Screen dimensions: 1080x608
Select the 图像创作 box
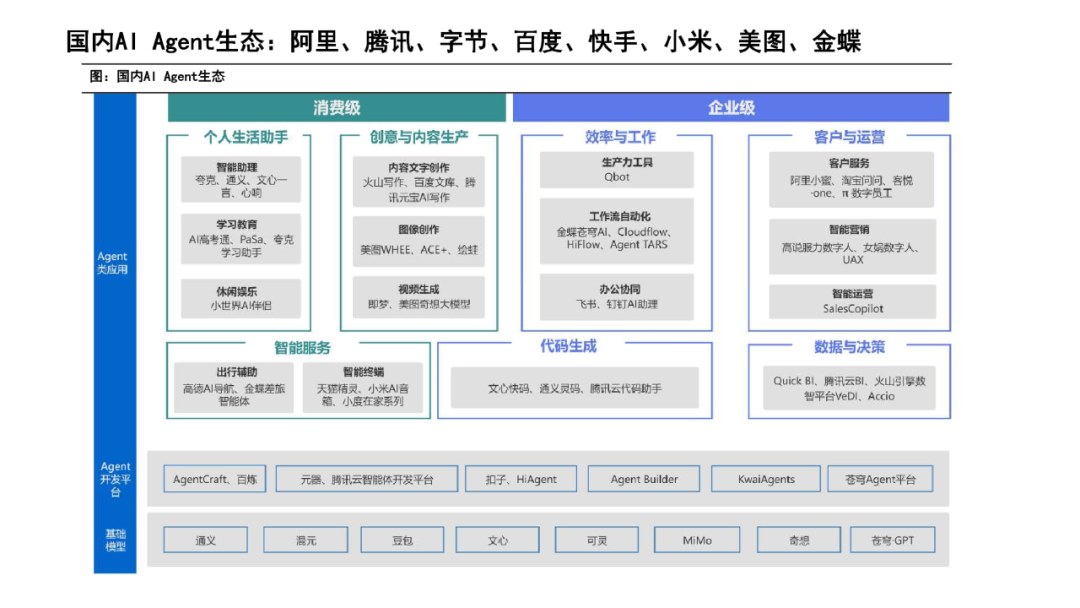tap(419, 241)
